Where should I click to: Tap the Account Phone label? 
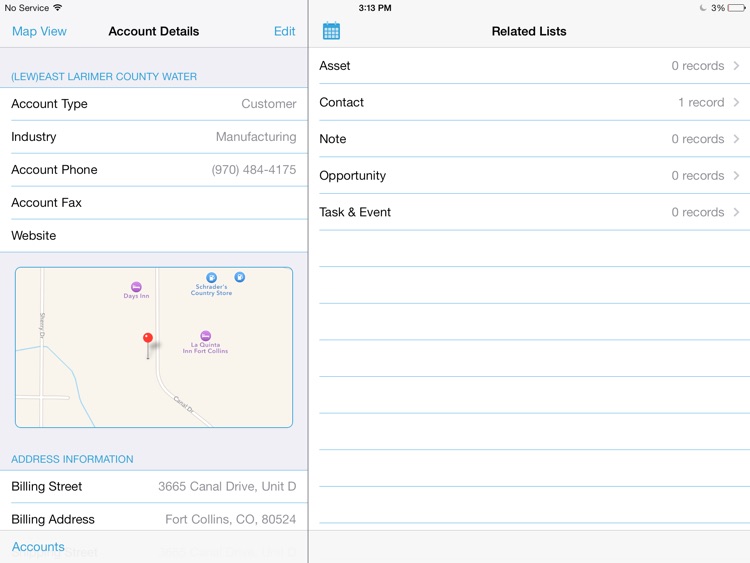tap(54, 170)
